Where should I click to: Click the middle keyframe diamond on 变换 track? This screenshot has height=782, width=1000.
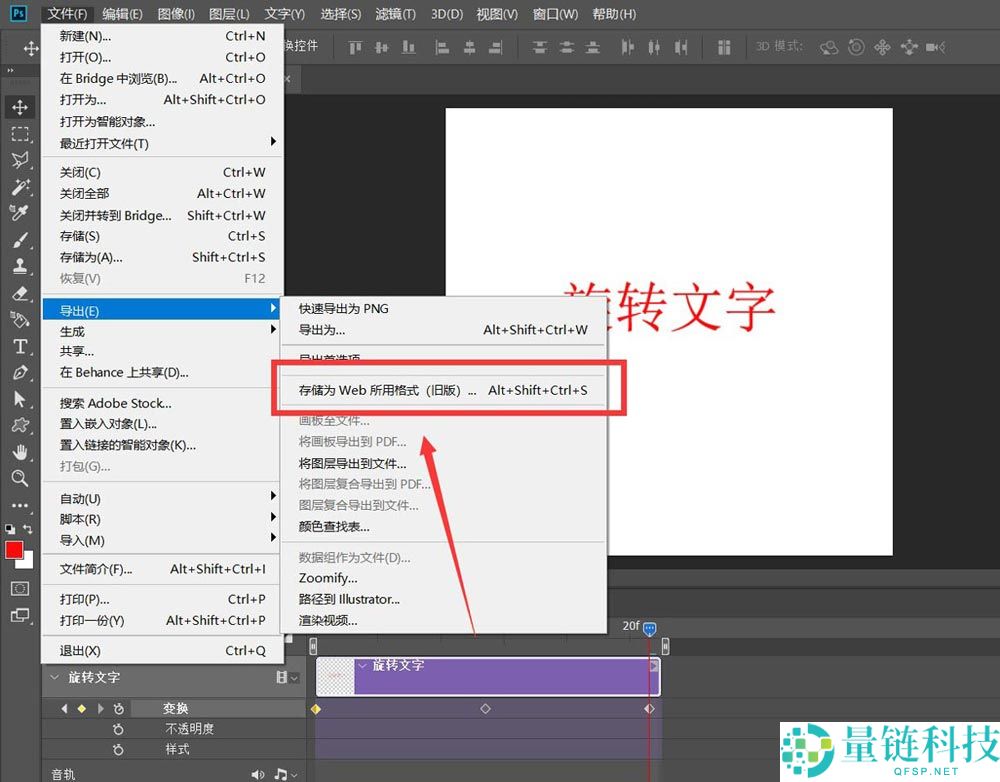pos(485,708)
